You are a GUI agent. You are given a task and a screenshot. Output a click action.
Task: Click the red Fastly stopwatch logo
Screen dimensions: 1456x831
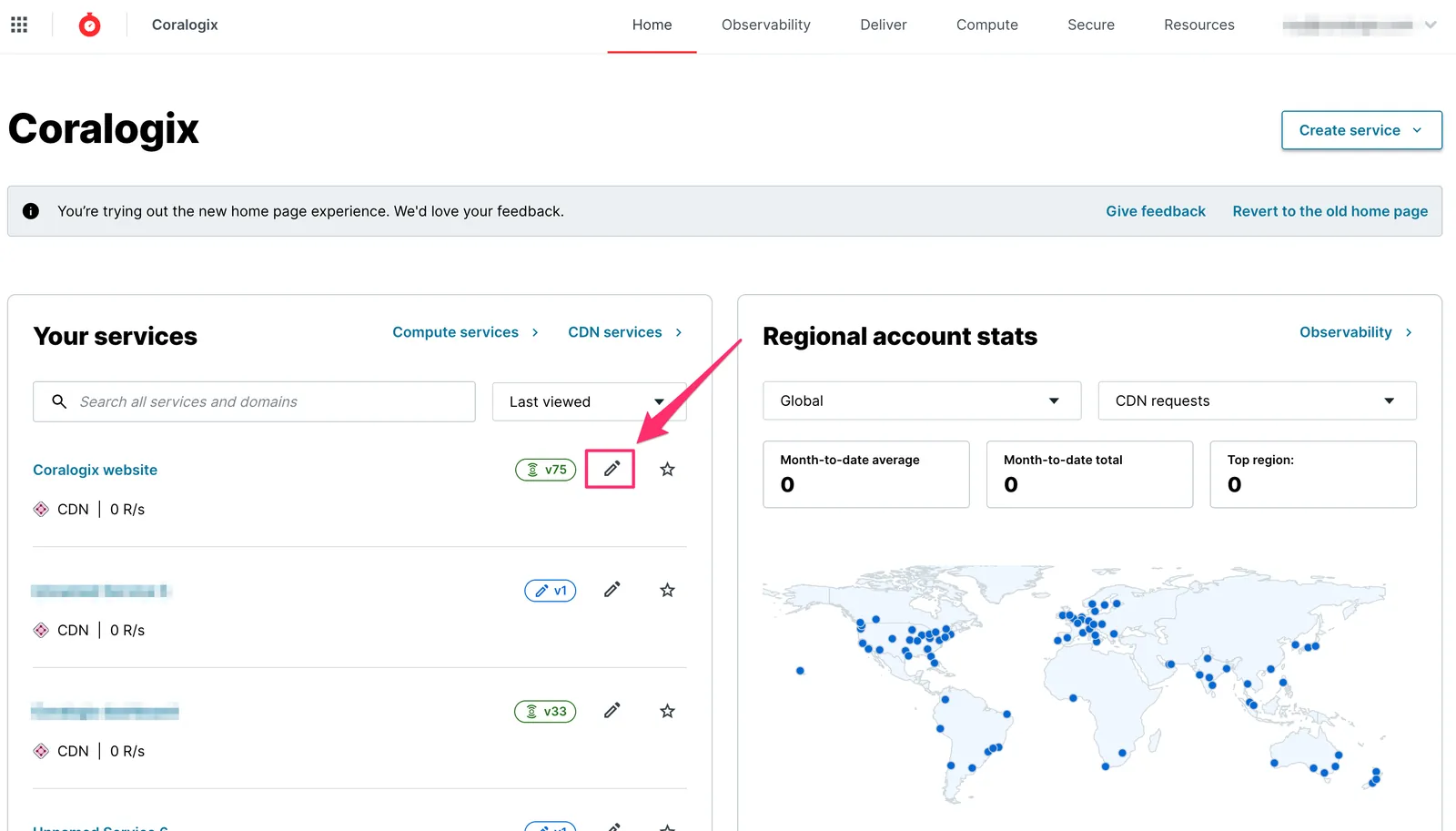(x=89, y=25)
